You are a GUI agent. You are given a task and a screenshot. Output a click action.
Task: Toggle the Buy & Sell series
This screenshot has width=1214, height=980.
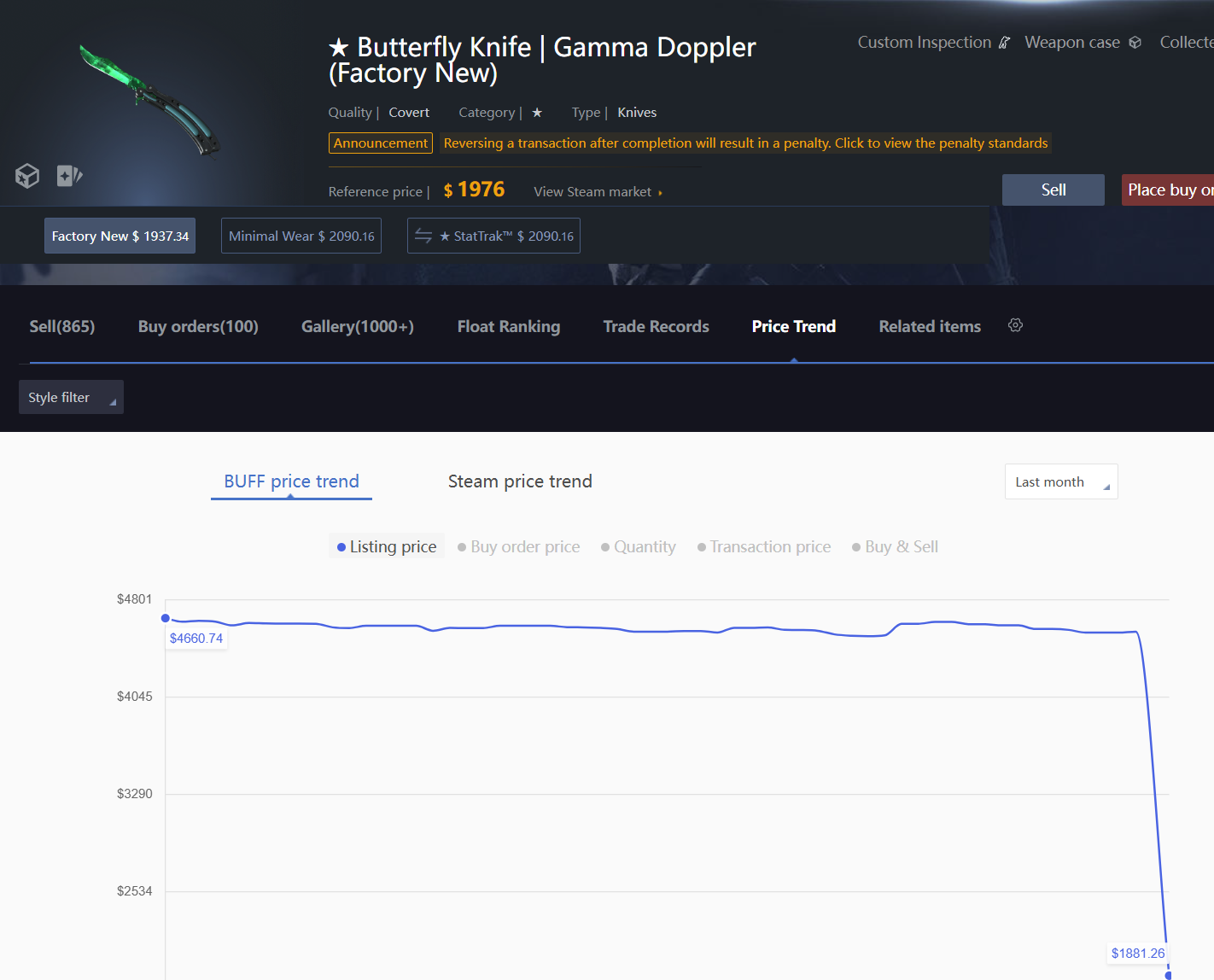895,546
